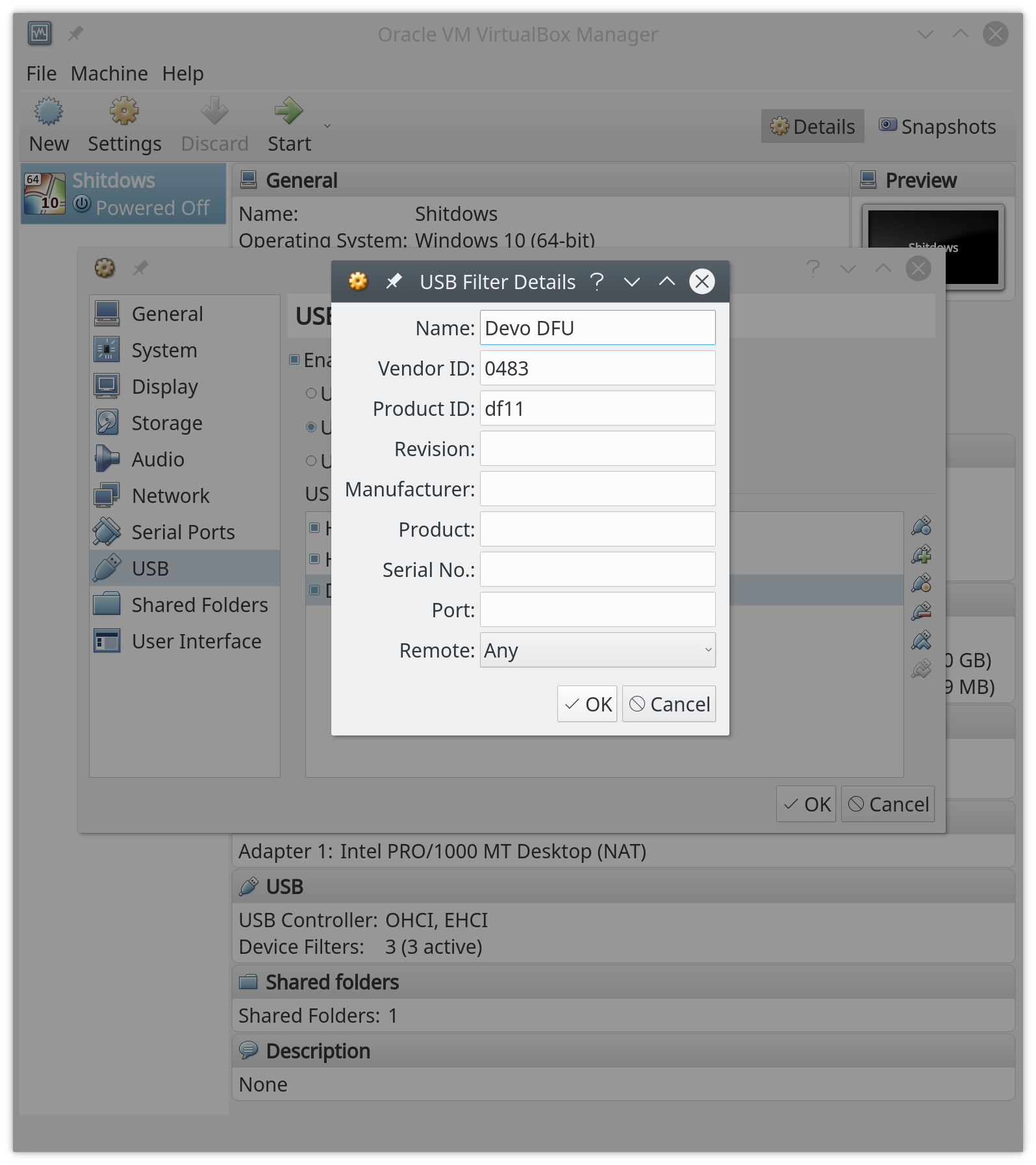Open the Help menu
1036x1165 pixels.
183,73
